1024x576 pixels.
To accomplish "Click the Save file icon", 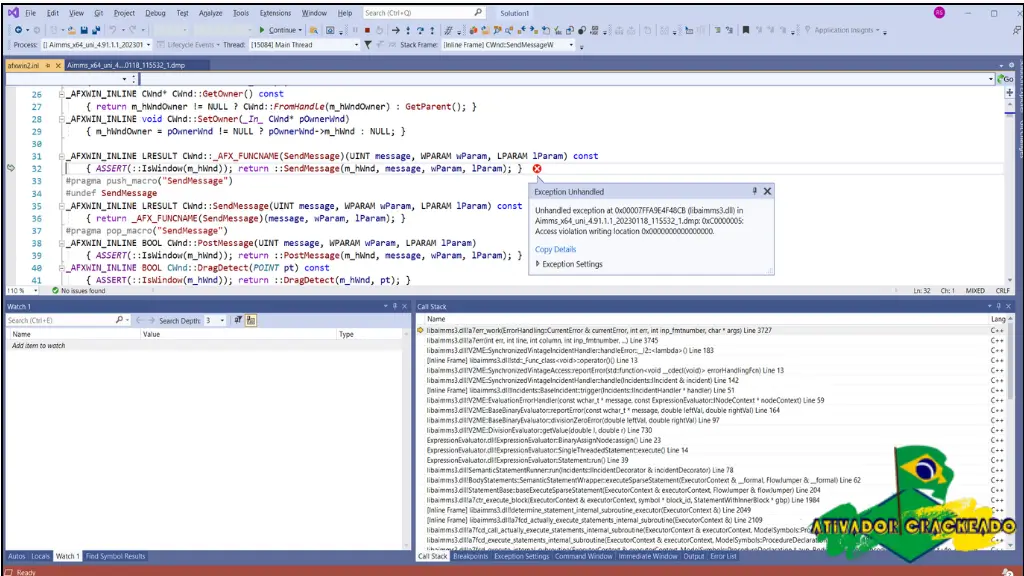I will [84, 30].
